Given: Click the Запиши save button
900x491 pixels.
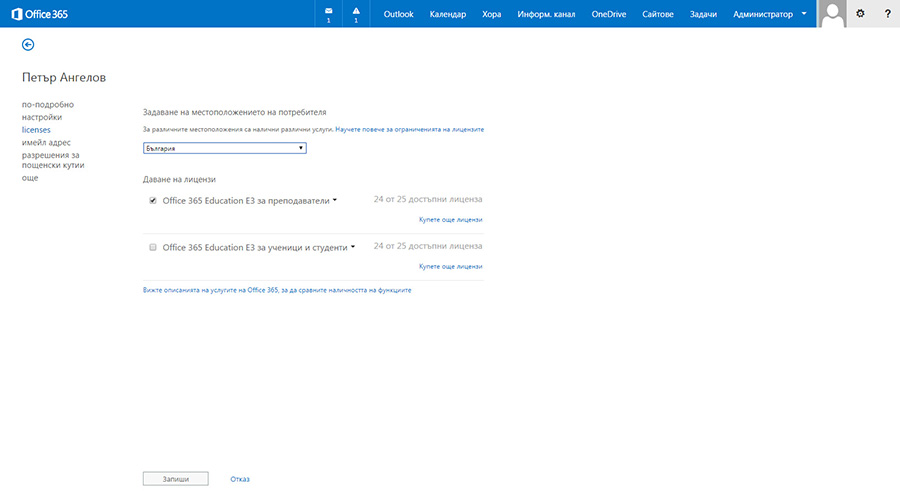Looking at the screenshot, I should tap(176, 479).
